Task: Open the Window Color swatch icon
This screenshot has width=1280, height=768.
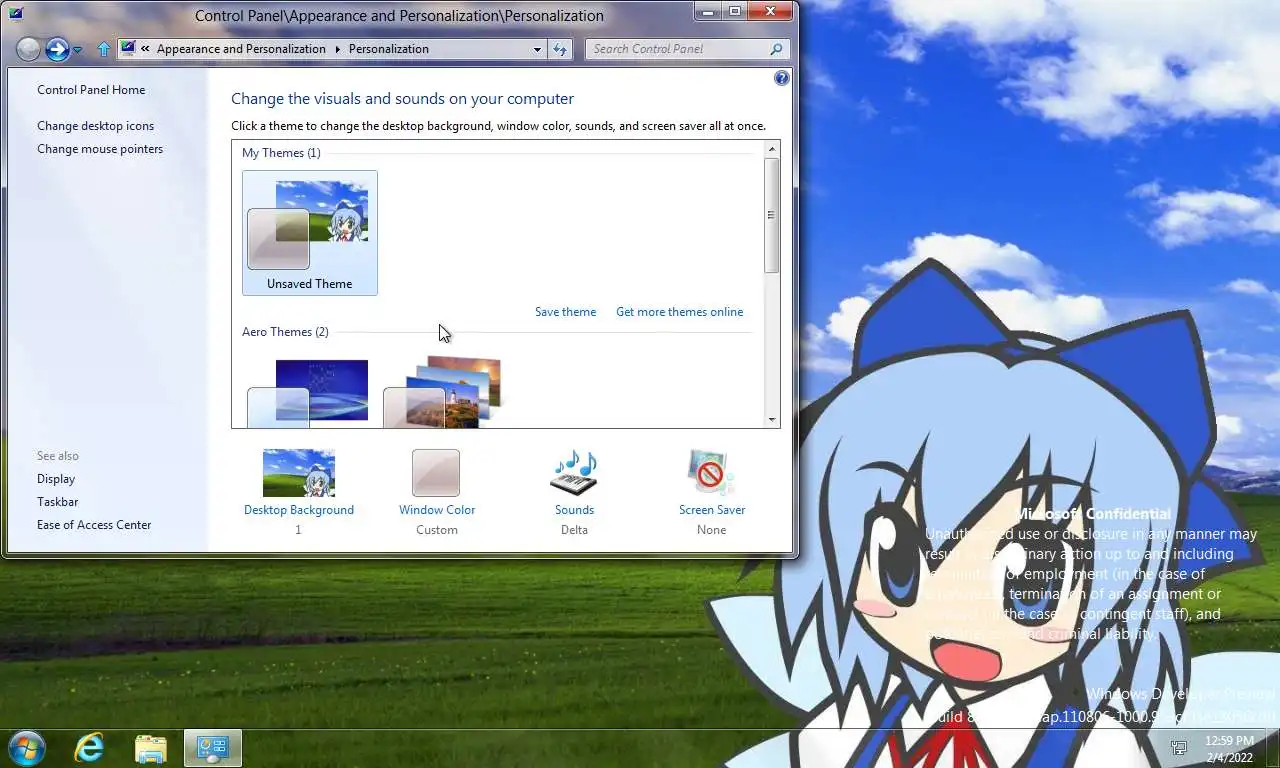Action: [436, 473]
